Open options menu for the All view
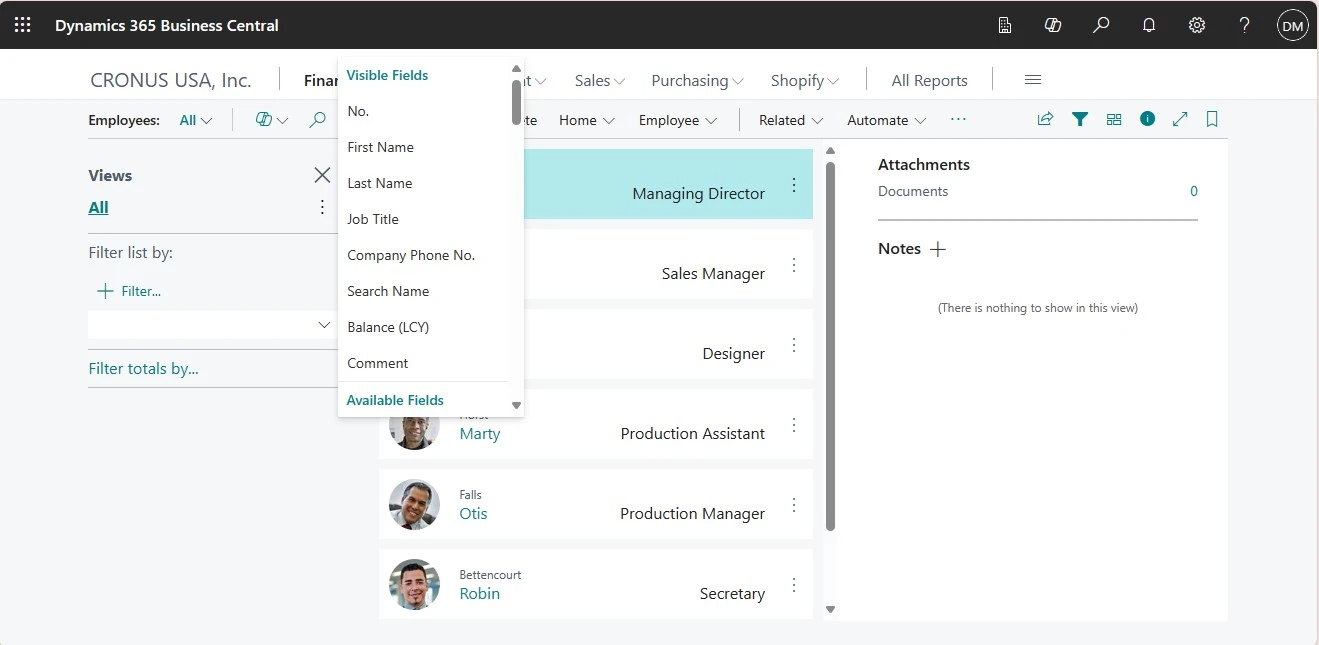The width and height of the screenshot is (1319, 645). tap(322, 207)
